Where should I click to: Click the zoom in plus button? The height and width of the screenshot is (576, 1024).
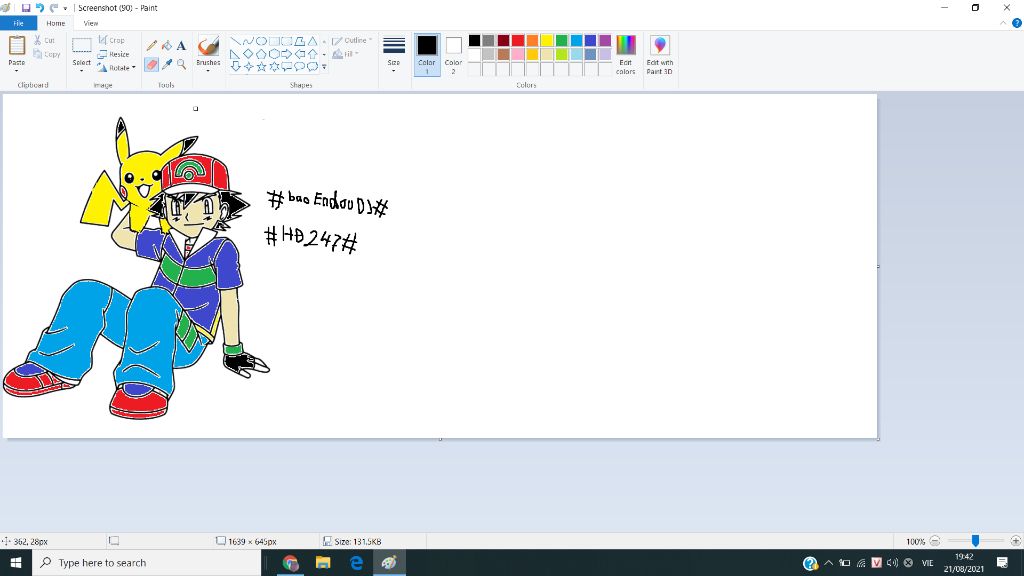click(1016, 541)
